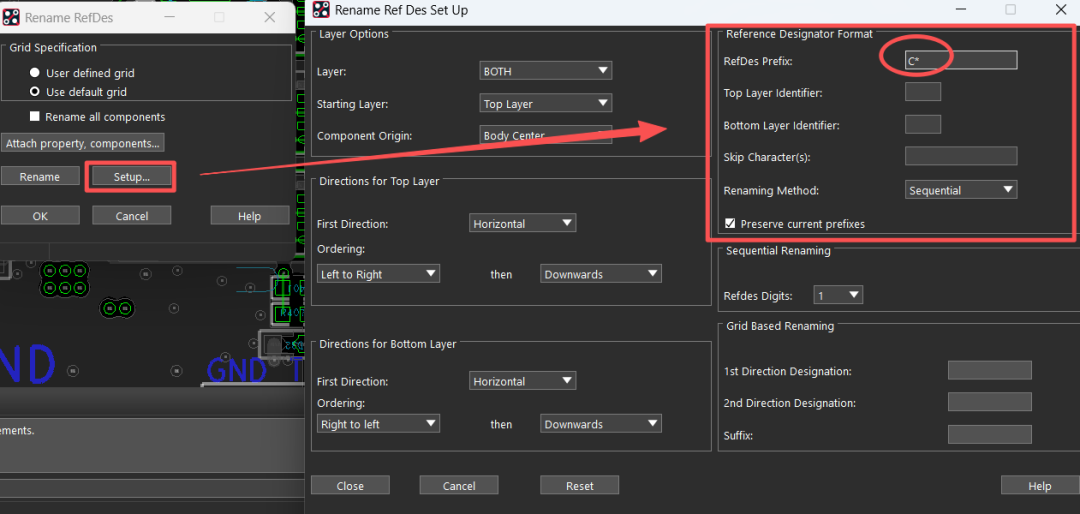1080x514 pixels.
Task: Click Help in the Set Up dialog
Action: (1039, 485)
